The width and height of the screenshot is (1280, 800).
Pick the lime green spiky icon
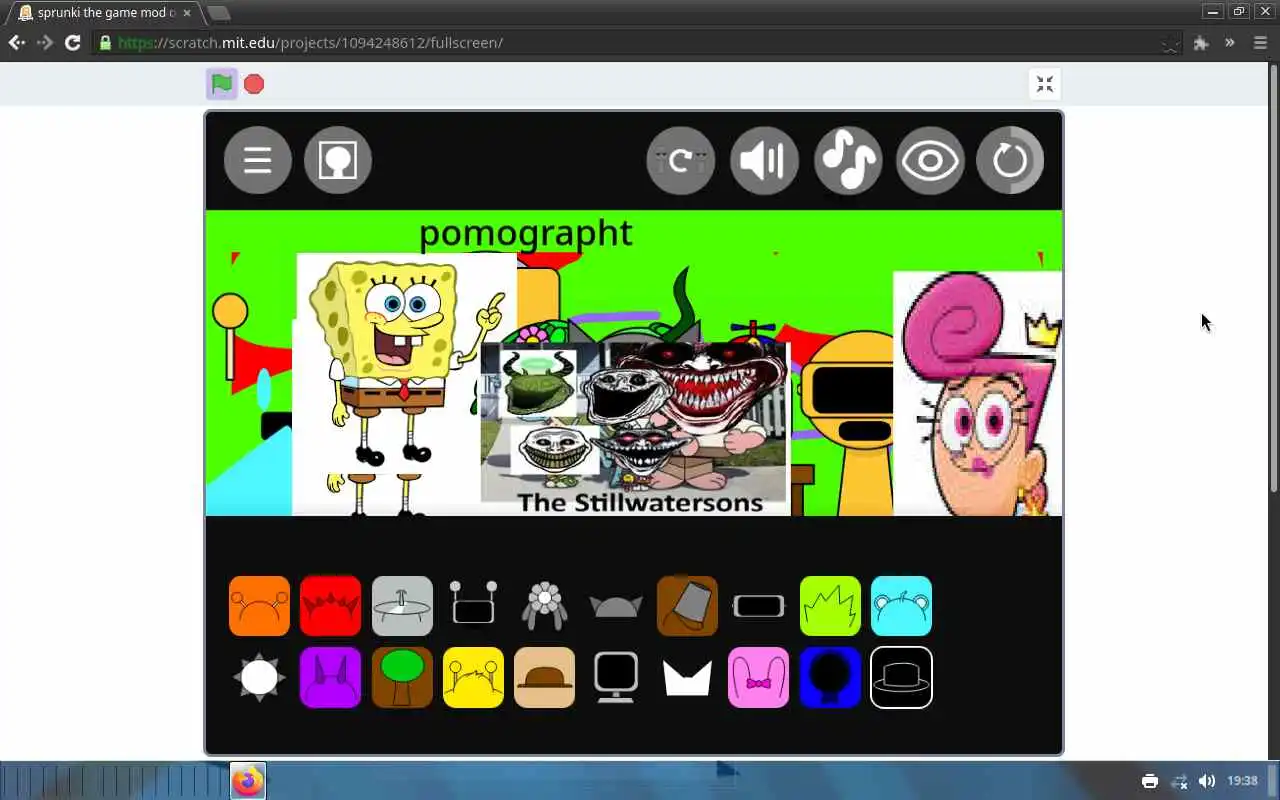830,606
